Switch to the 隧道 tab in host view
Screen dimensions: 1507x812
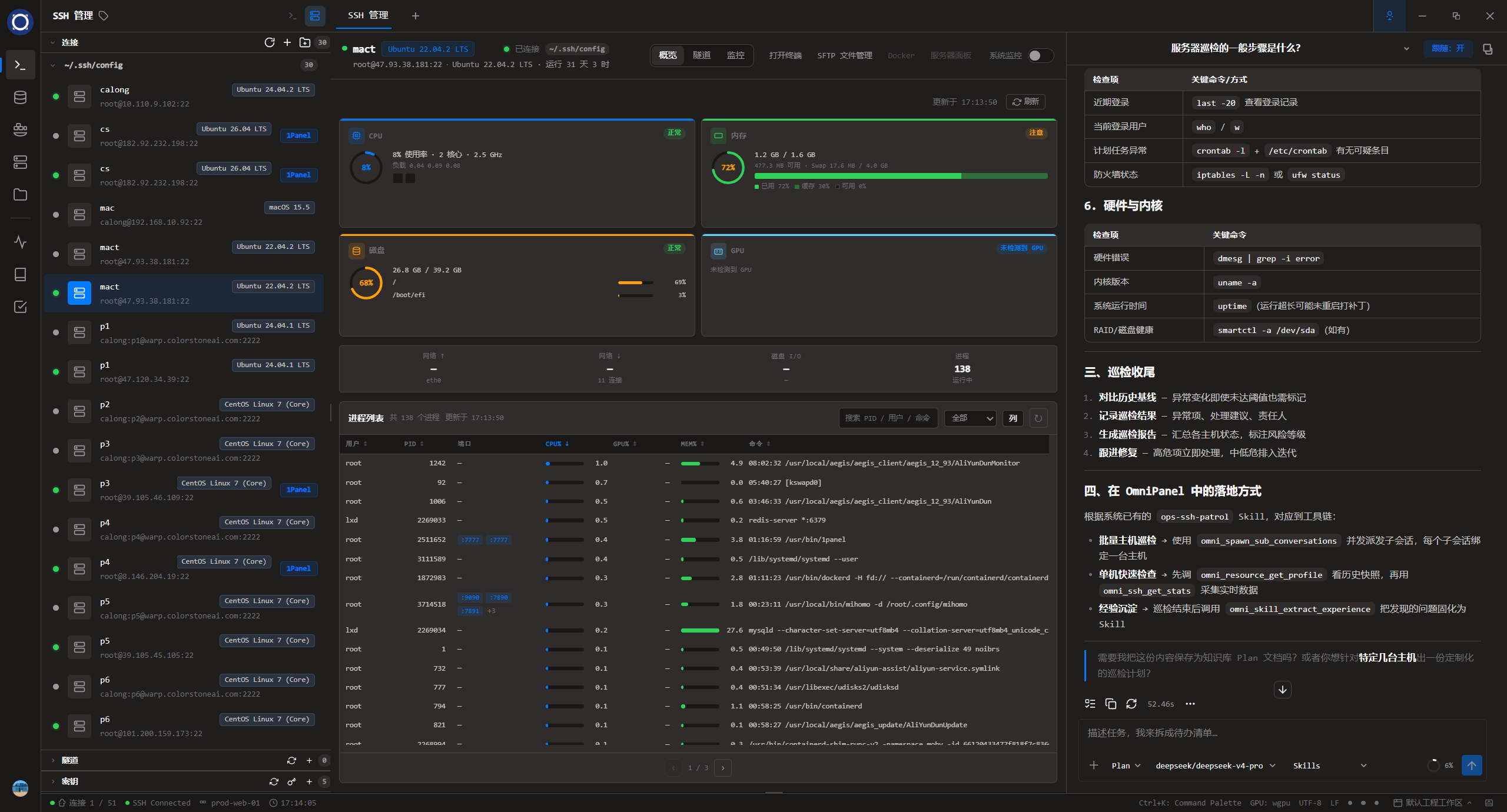702,55
